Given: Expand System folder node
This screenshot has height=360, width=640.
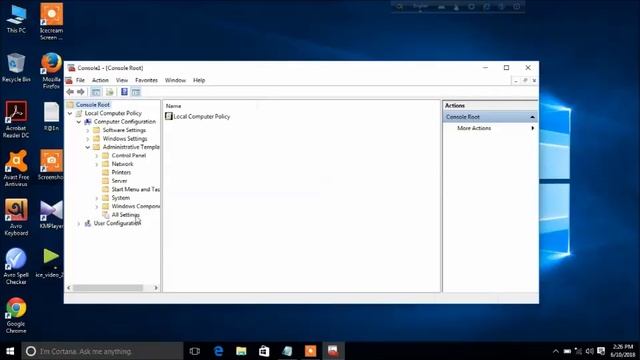Looking at the screenshot, I should [97, 198].
